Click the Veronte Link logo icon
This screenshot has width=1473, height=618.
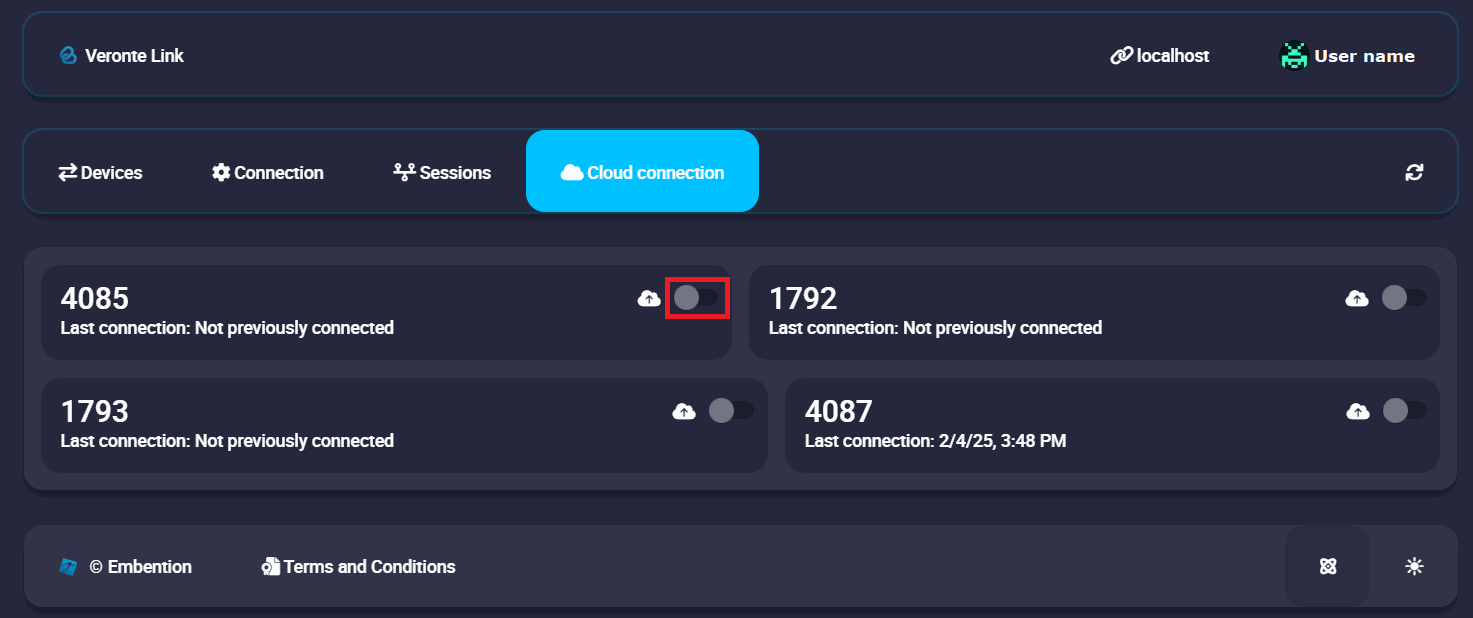point(68,56)
